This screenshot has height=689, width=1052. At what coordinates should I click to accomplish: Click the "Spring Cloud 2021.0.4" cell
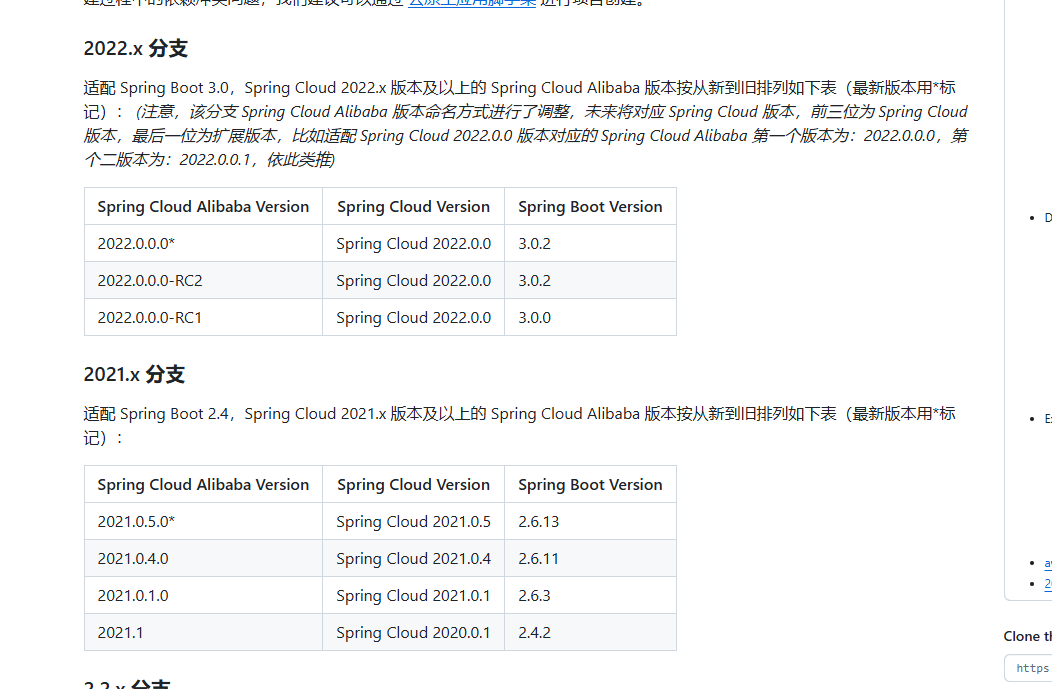(413, 558)
